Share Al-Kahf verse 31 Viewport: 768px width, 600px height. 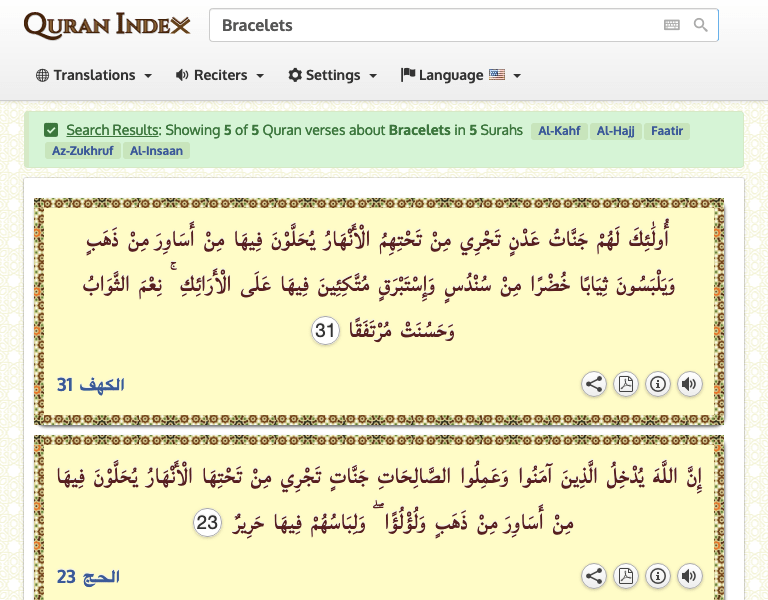[x=594, y=384]
